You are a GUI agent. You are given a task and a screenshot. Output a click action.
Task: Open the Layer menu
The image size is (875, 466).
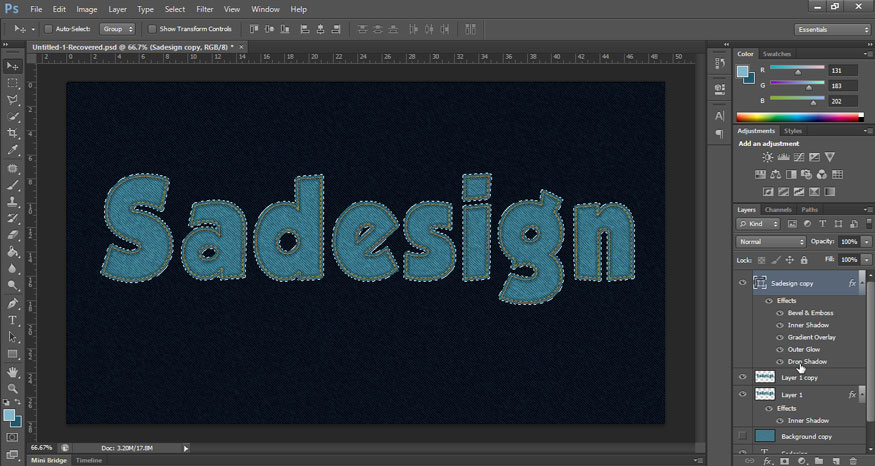(x=117, y=9)
